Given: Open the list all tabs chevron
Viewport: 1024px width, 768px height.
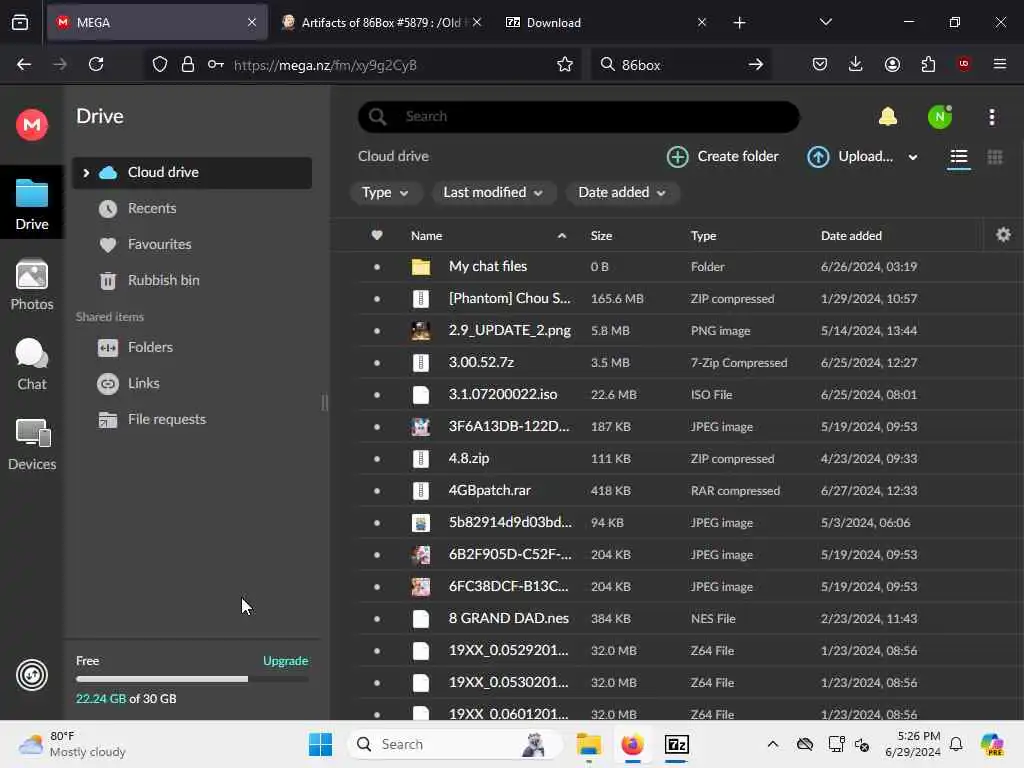Looking at the screenshot, I should (x=825, y=22).
